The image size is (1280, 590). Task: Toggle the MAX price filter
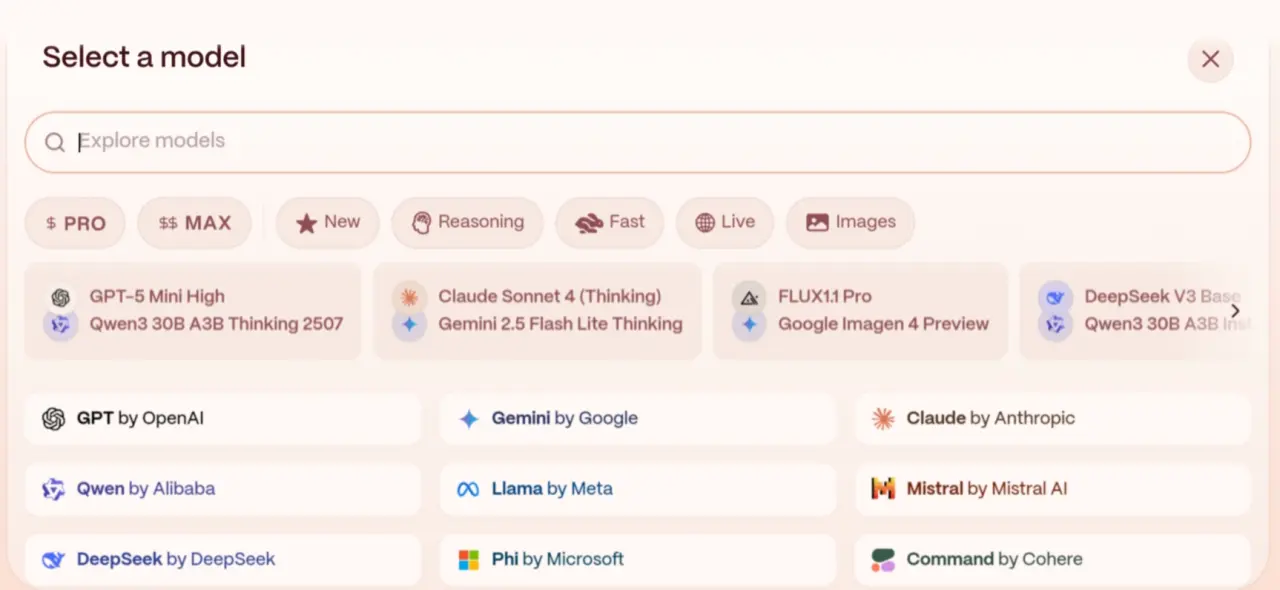coord(194,223)
